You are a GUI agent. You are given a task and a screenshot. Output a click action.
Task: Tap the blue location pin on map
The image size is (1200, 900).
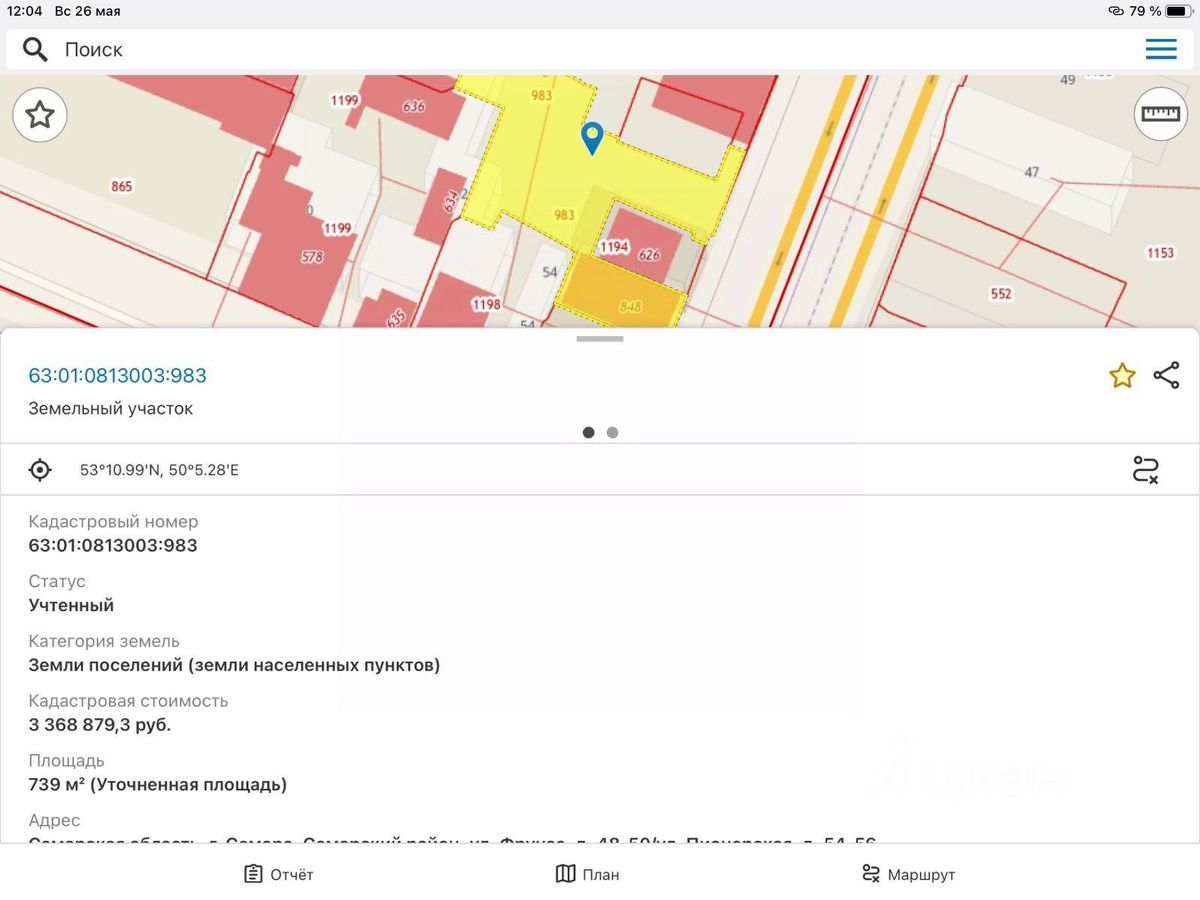click(x=592, y=138)
